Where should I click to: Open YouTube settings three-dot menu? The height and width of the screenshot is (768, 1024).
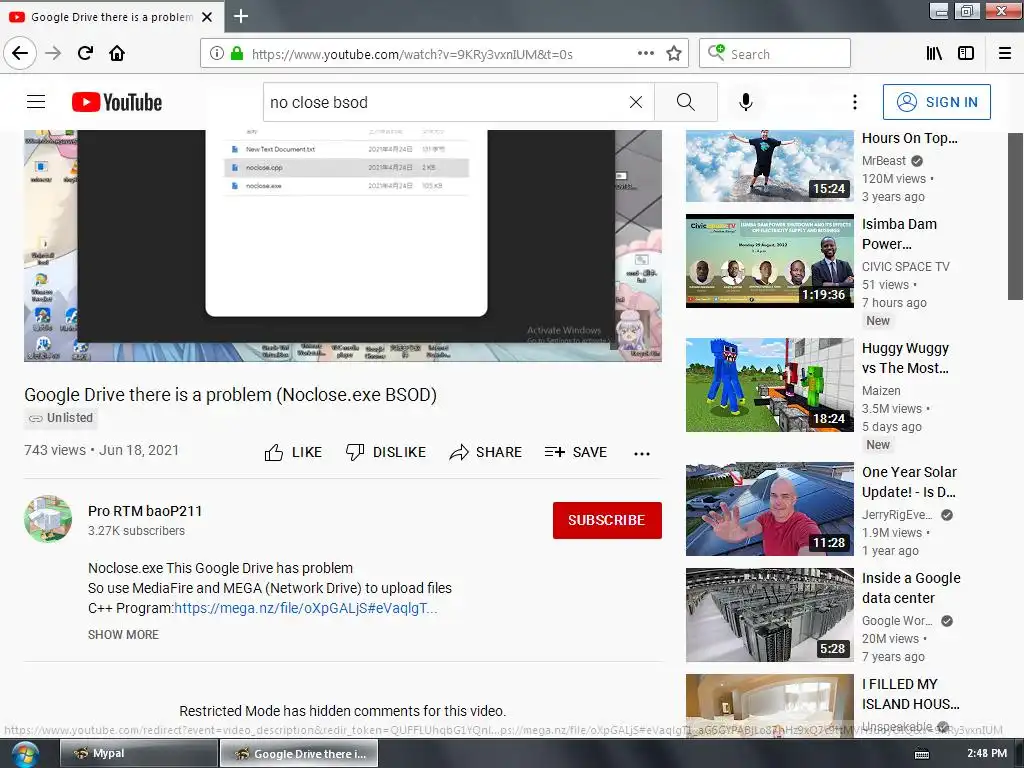(x=854, y=102)
